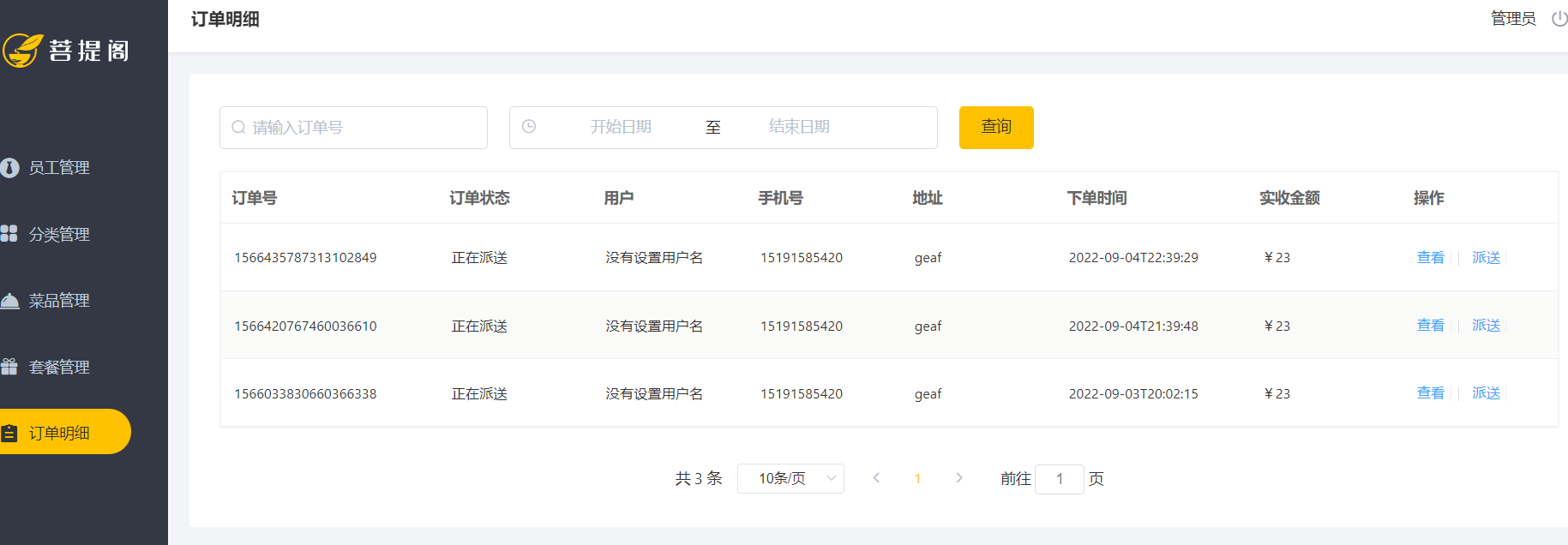Go to previous page arrow
This screenshot has height=545, width=1568.
click(876, 478)
